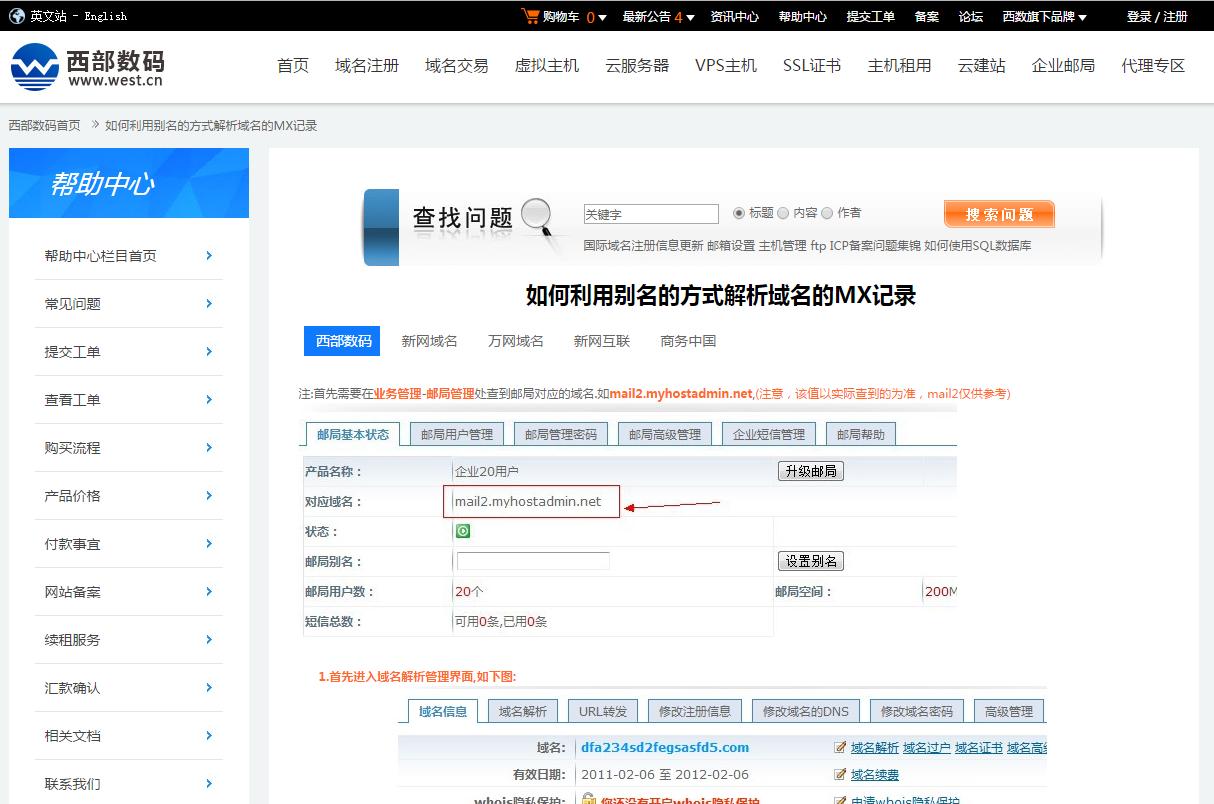
Task: Click the edit icon beside 申请whois隐私保护
Action: tap(841, 799)
